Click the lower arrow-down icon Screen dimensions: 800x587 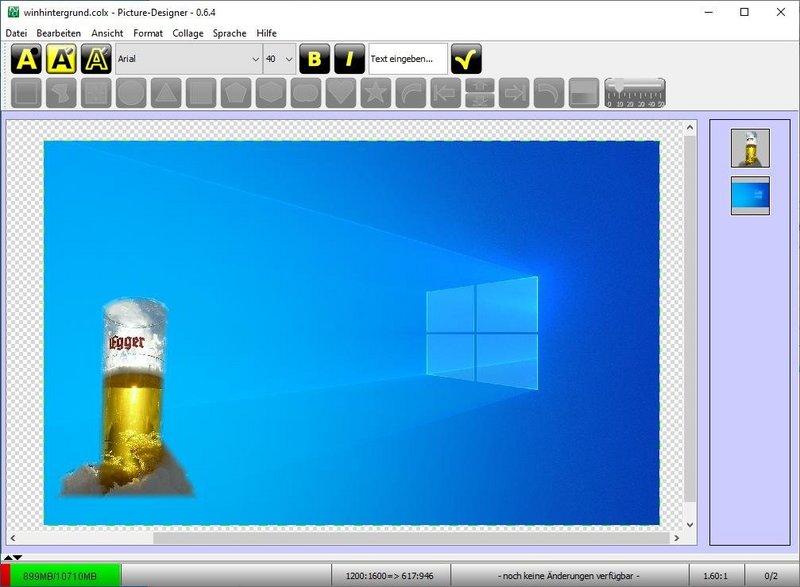480,100
